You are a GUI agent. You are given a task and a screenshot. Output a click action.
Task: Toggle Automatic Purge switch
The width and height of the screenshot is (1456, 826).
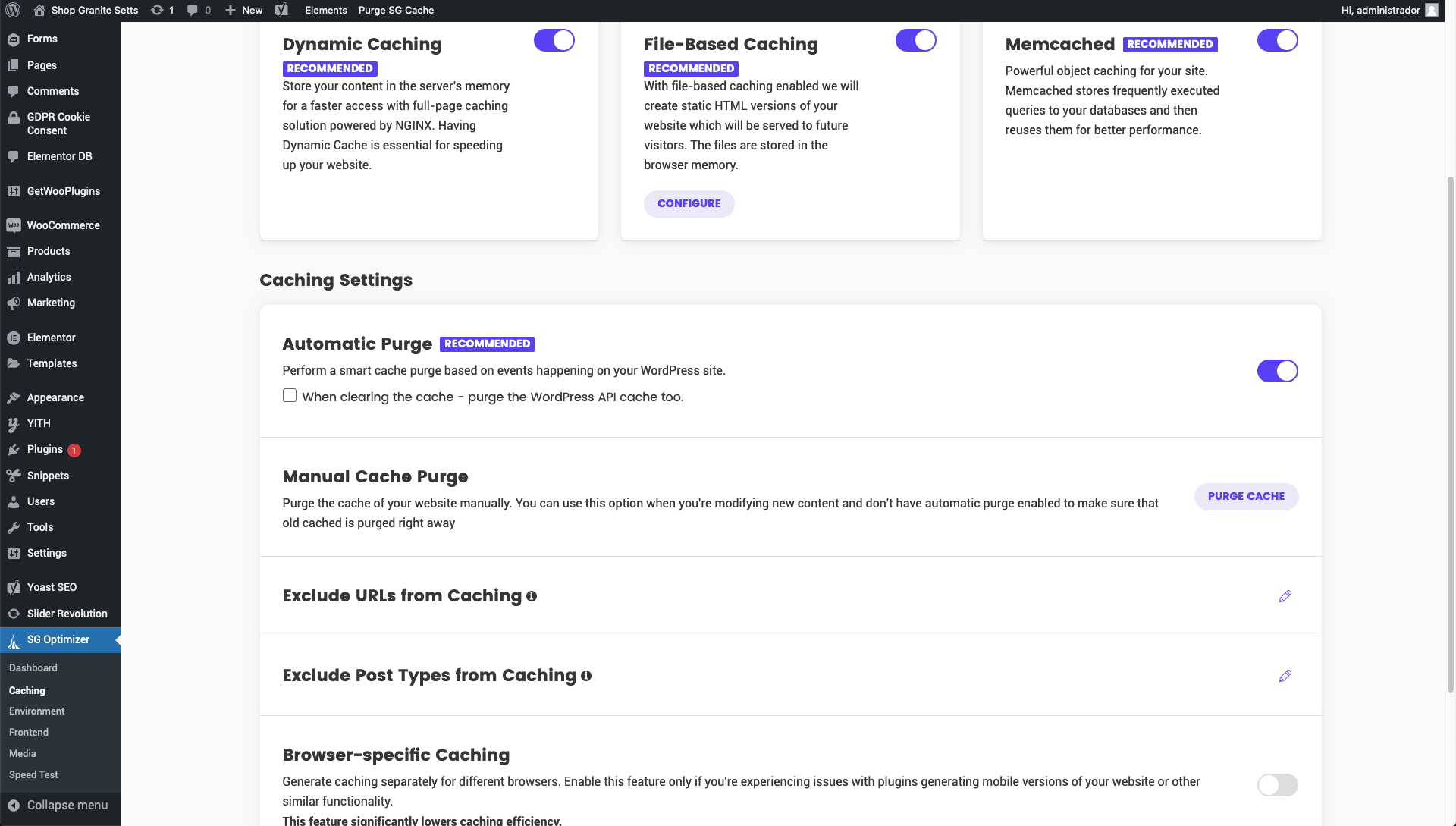tap(1278, 371)
